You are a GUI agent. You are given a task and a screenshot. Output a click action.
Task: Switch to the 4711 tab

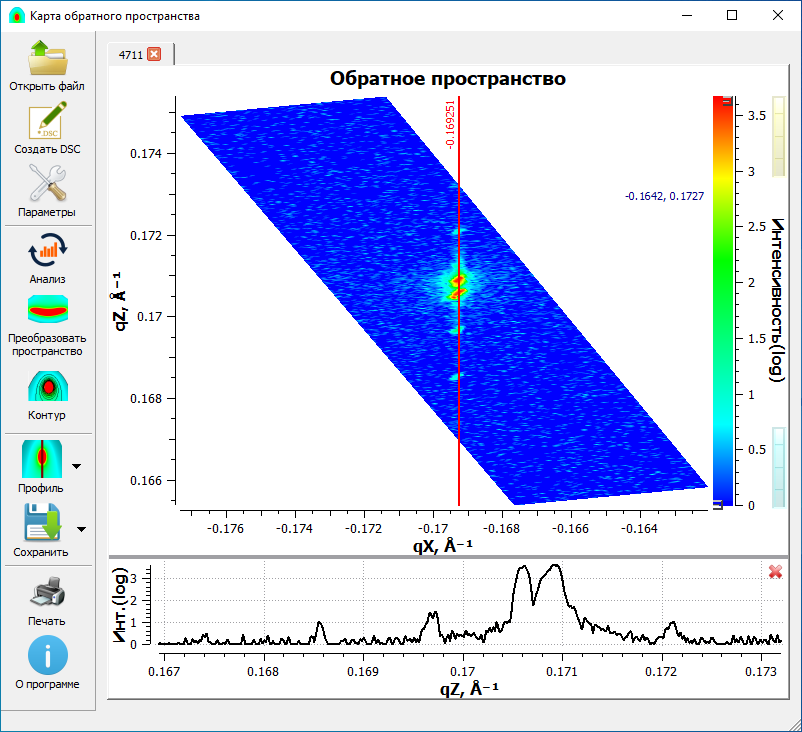coord(130,54)
